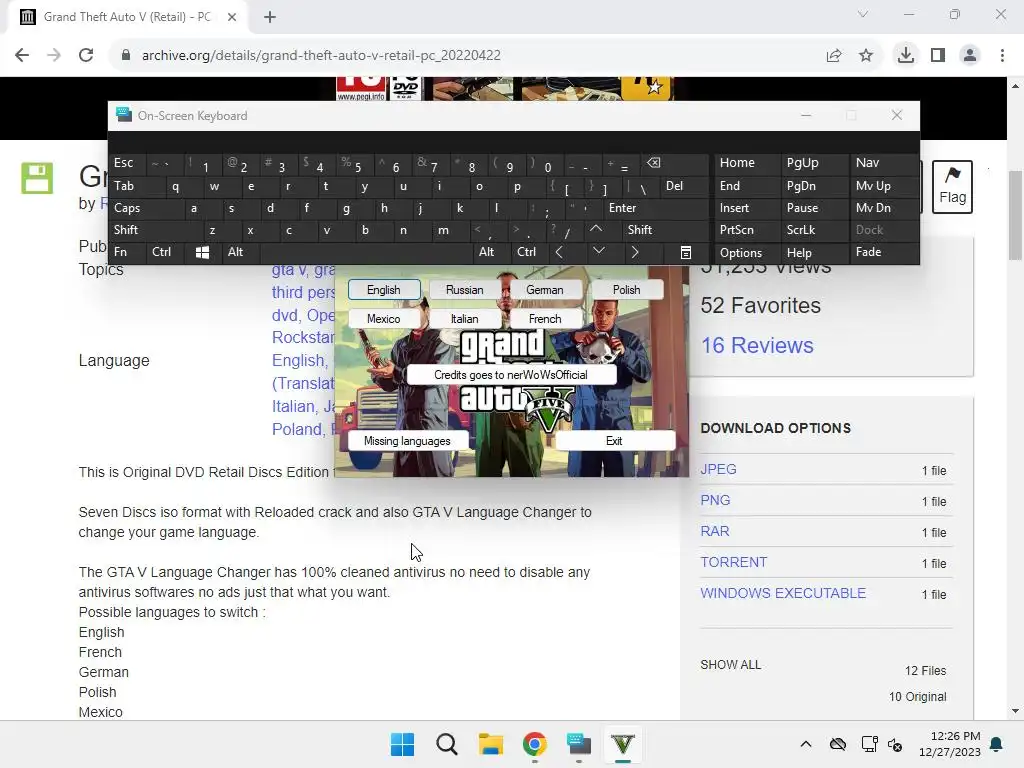
Task: Open the notification bell in the tray
Action: [x=997, y=744]
